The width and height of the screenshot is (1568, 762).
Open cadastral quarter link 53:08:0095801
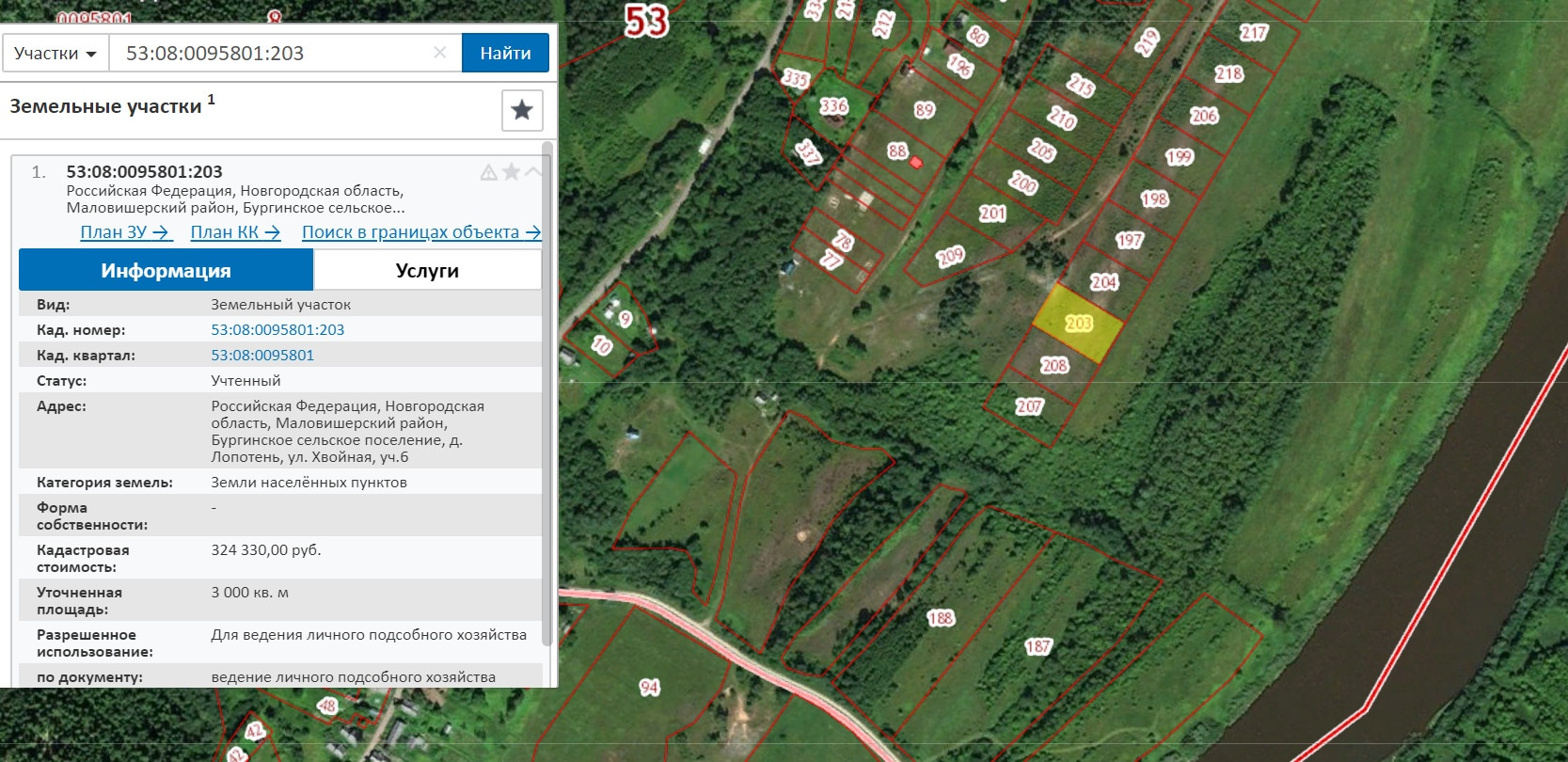(262, 356)
